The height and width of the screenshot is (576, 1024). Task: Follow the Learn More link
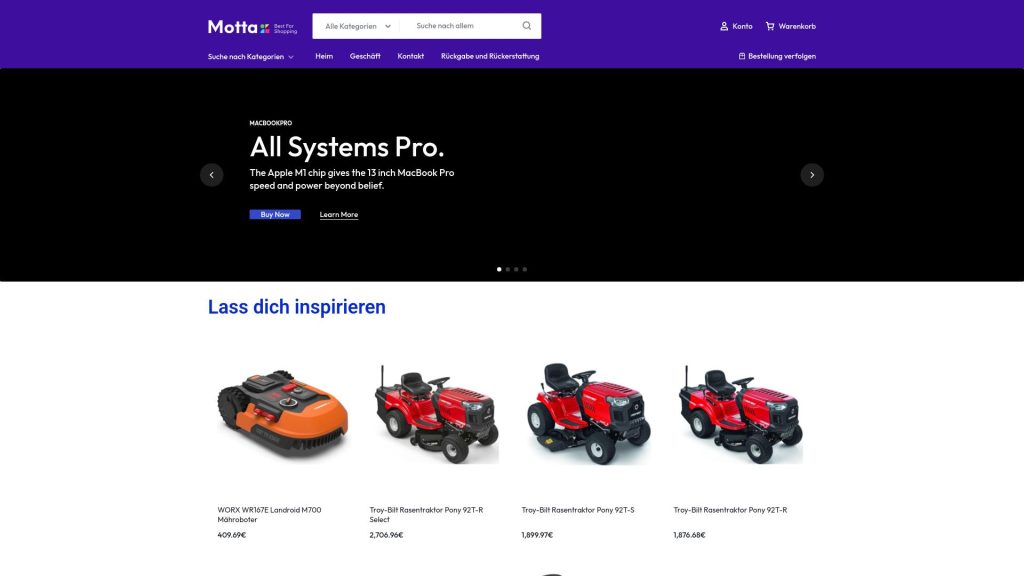pos(338,214)
